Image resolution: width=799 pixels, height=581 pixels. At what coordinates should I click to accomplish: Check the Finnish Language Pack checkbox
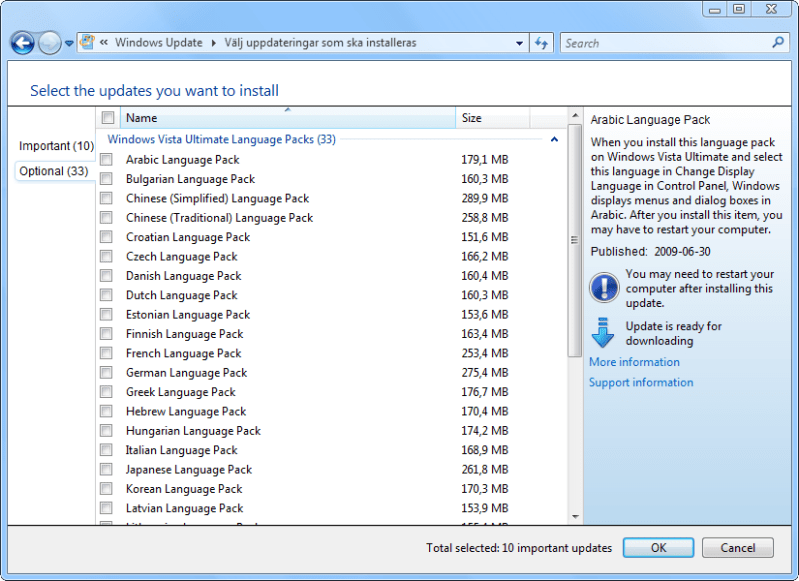tap(106, 334)
